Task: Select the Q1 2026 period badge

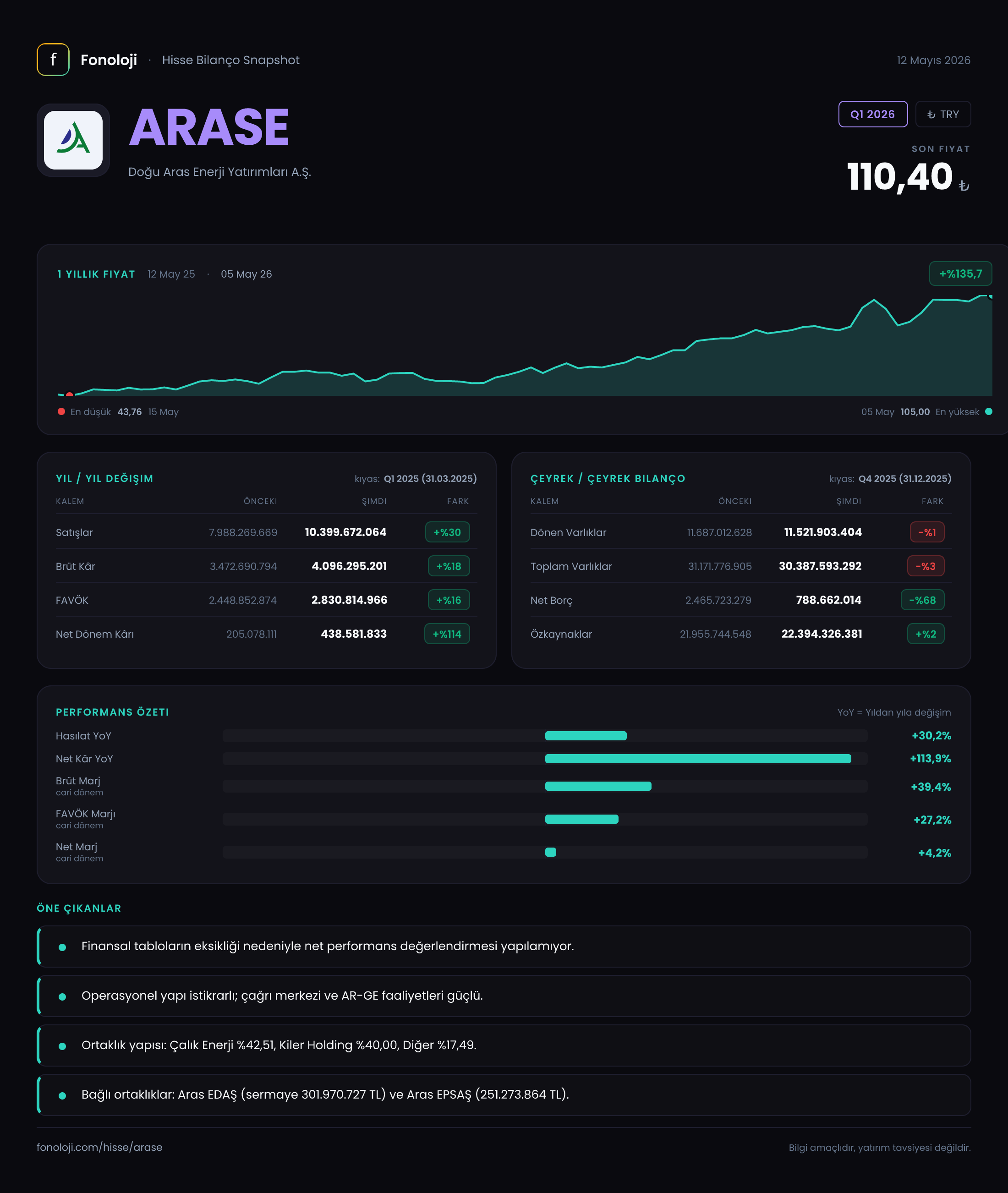Action: click(x=872, y=114)
